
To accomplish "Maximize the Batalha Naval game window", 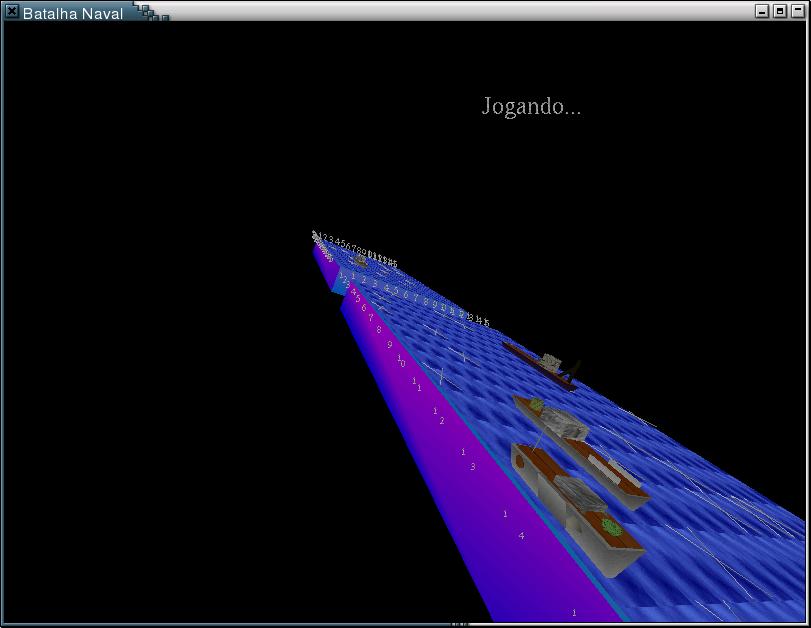I will 780,12.
